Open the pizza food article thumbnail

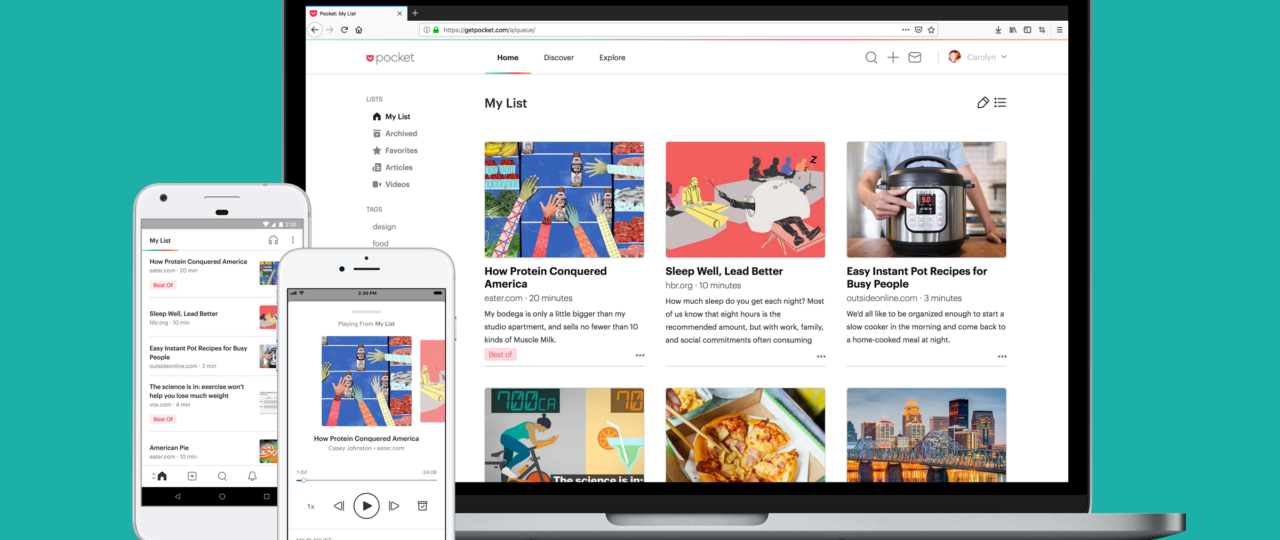coord(745,435)
